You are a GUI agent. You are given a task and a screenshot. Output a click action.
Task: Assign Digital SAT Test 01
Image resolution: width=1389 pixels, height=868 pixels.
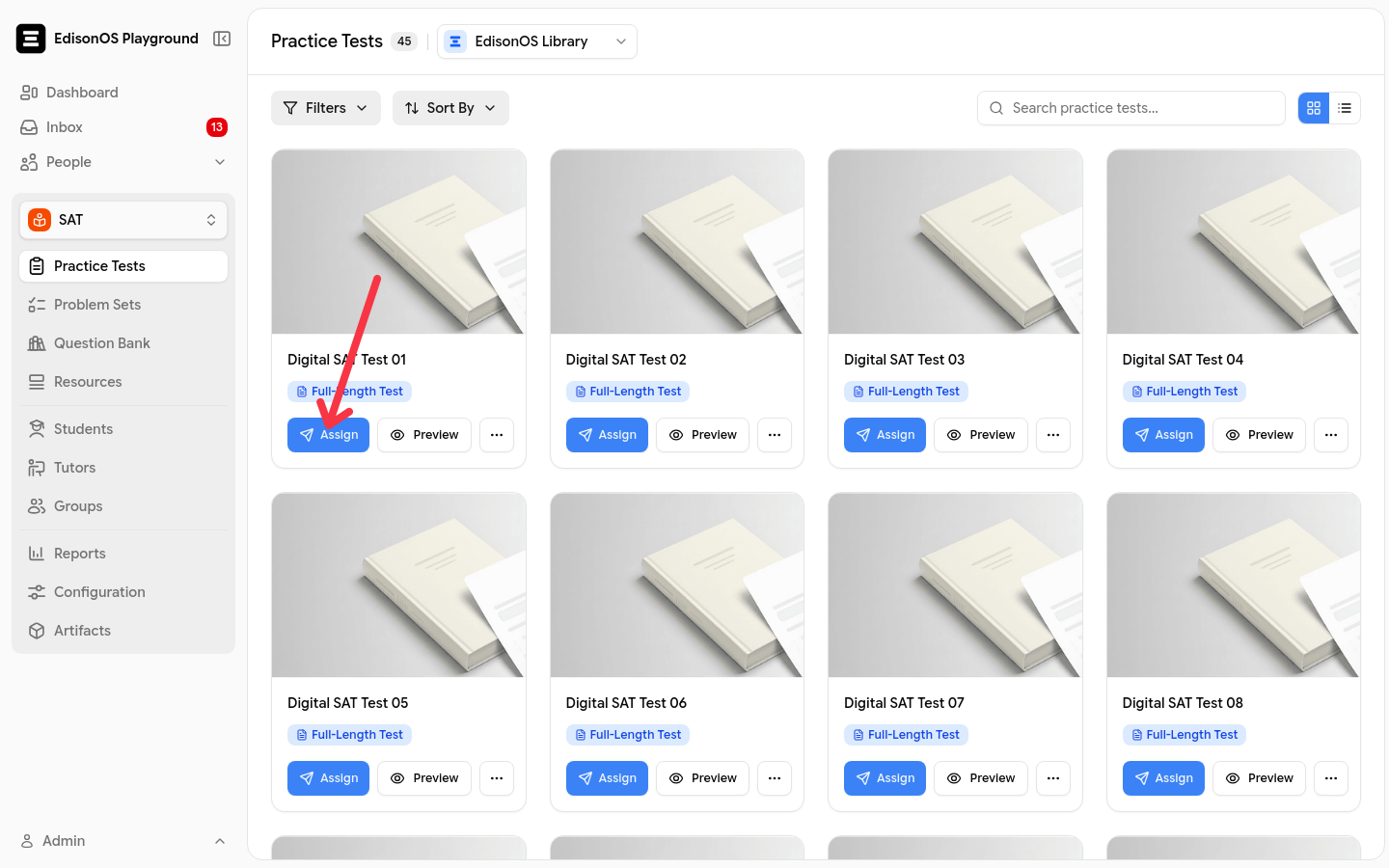(x=328, y=435)
